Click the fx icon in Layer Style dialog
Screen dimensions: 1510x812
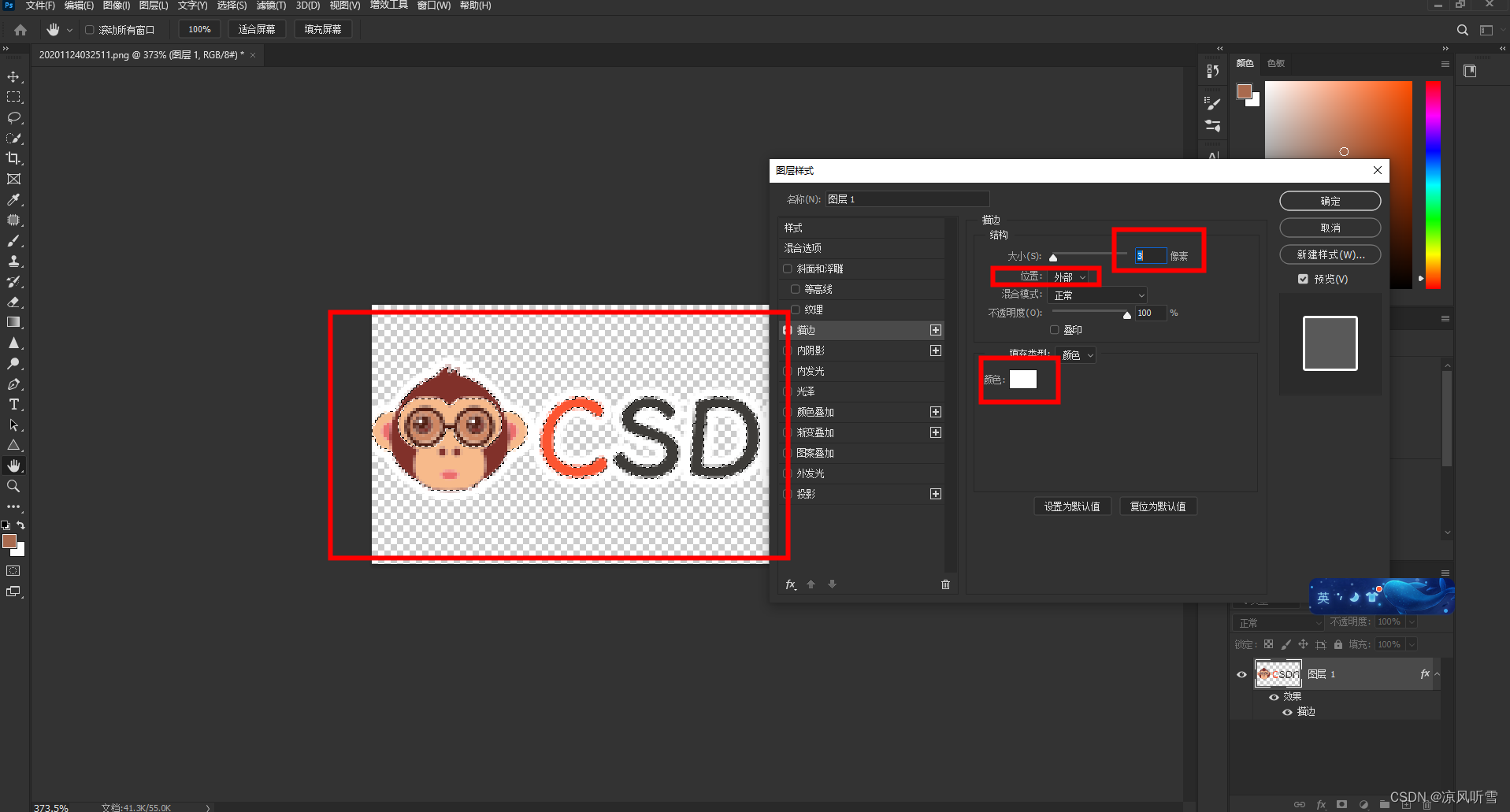(x=791, y=584)
